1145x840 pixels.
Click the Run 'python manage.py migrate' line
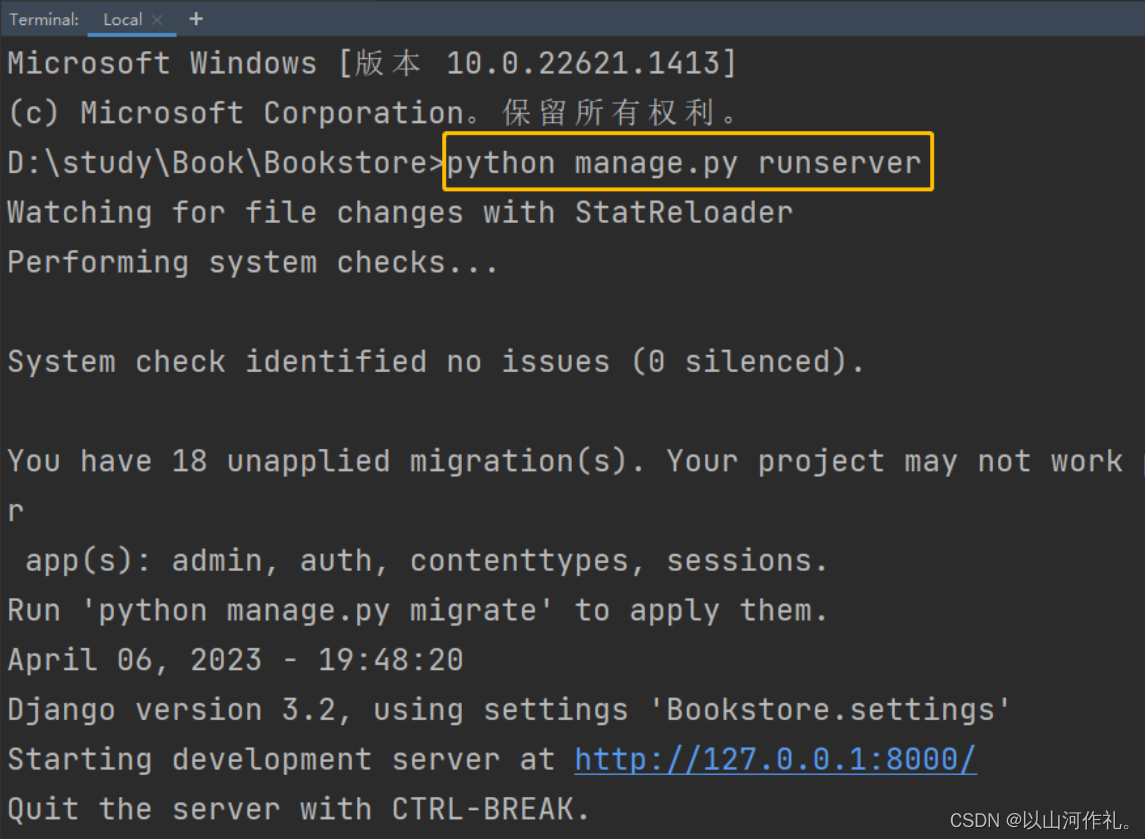(418, 611)
